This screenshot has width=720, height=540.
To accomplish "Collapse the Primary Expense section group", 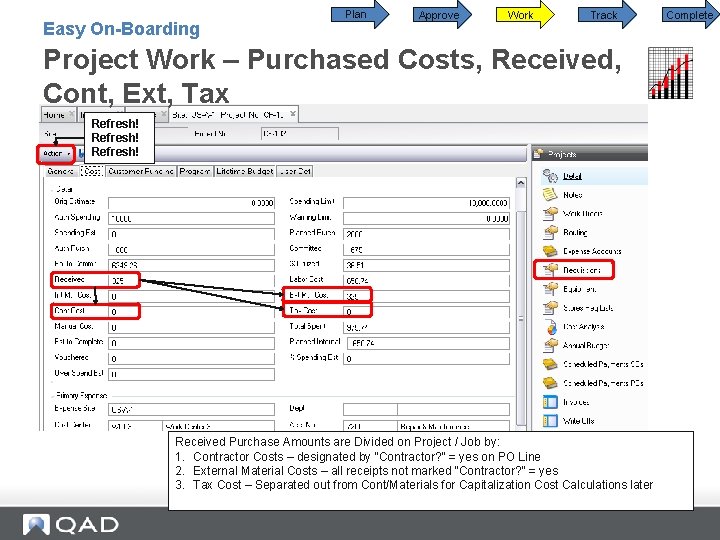I will tap(51, 395).
